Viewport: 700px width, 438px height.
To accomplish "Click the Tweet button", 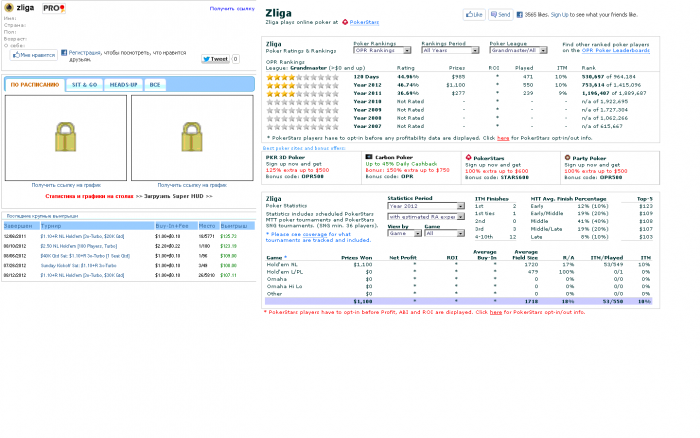I will pos(215,59).
